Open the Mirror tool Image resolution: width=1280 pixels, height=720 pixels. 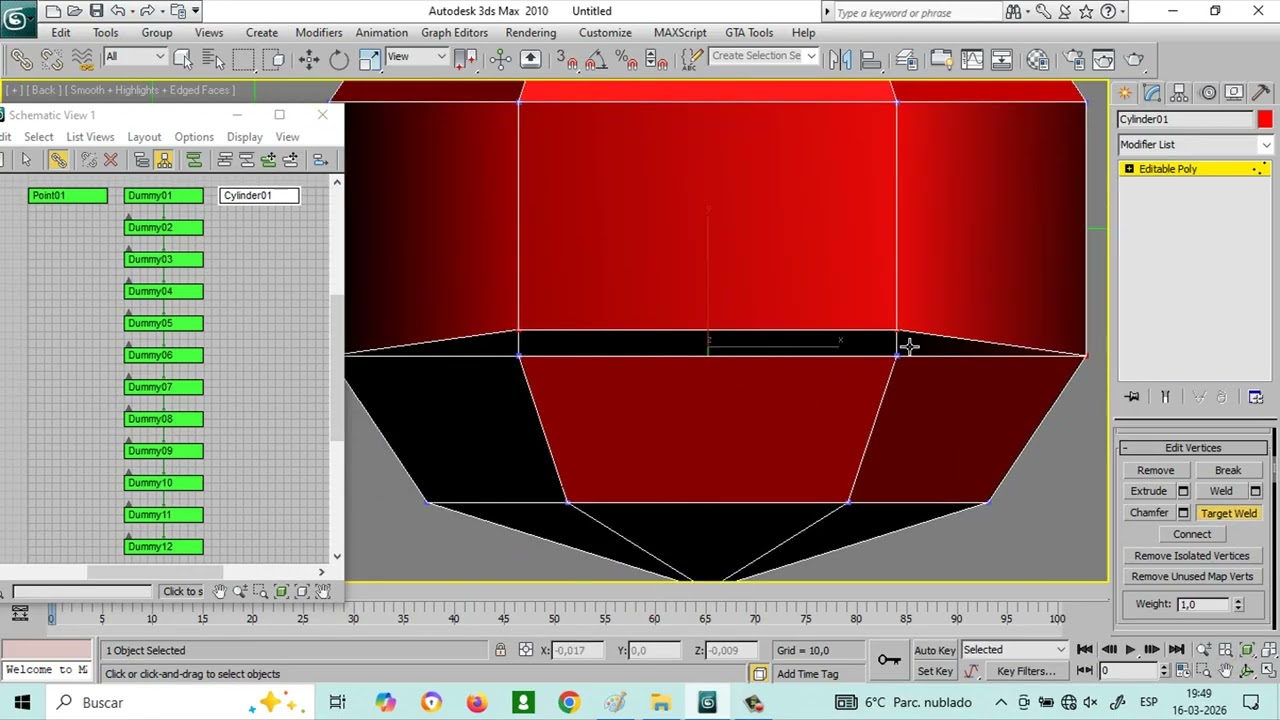tap(840, 59)
